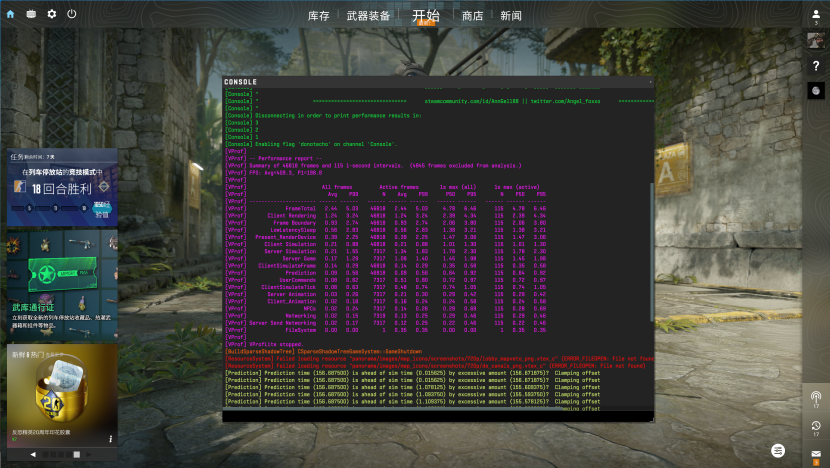This screenshot has width=830, height=468.
Task: Open the 武器装备 loadout tab
Action: 370,16
